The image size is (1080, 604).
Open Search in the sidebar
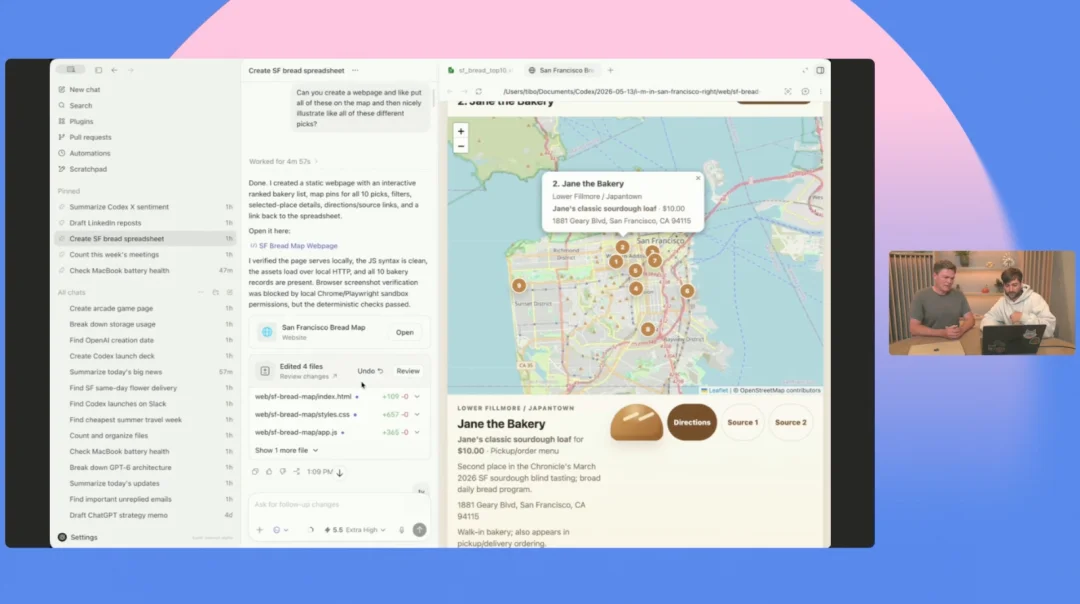pyautogui.click(x=74, y=105)
